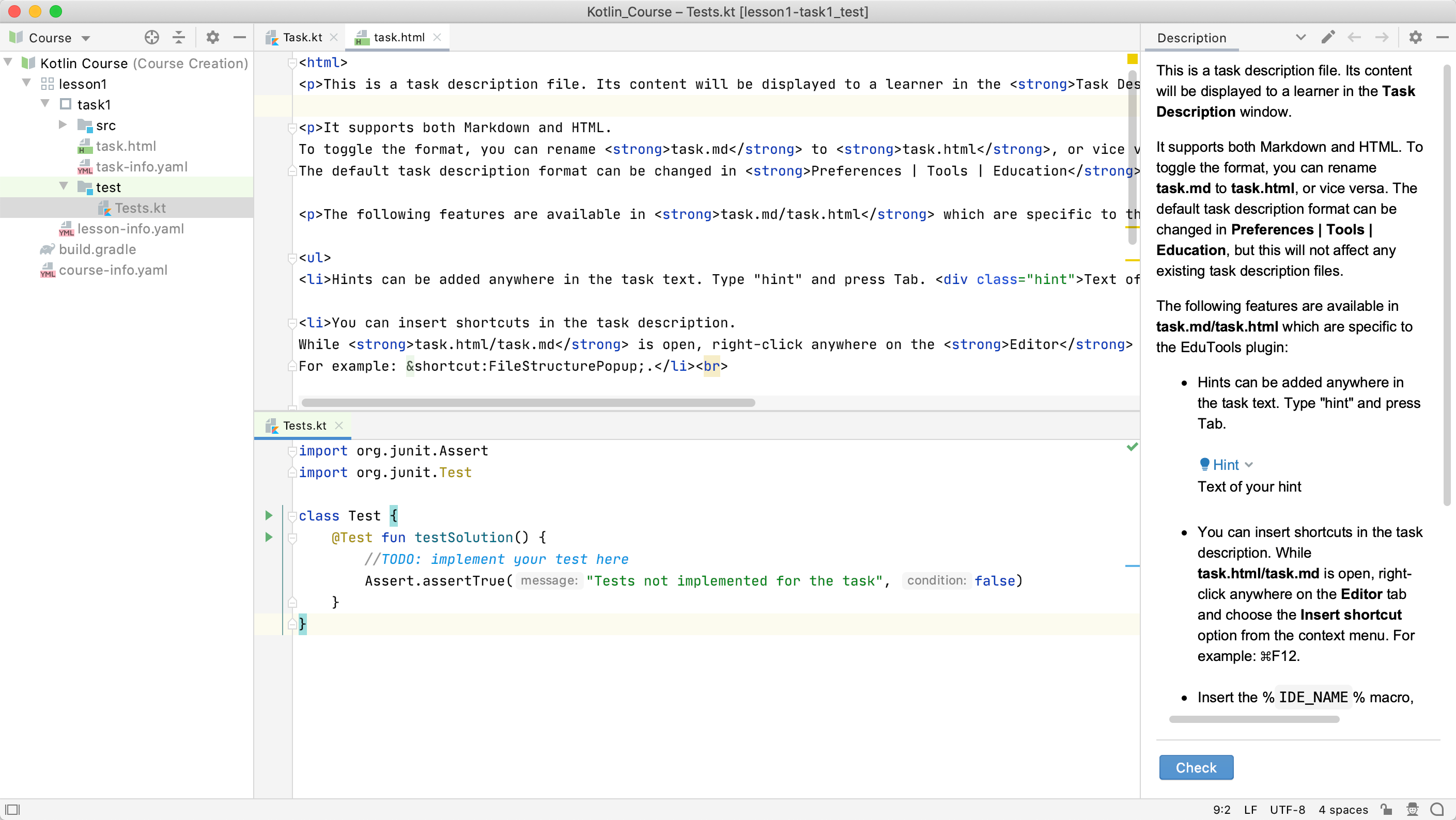1456x820 pixels.
Task: Select task-info.yaml in the tree
Action: click(141, 167)
